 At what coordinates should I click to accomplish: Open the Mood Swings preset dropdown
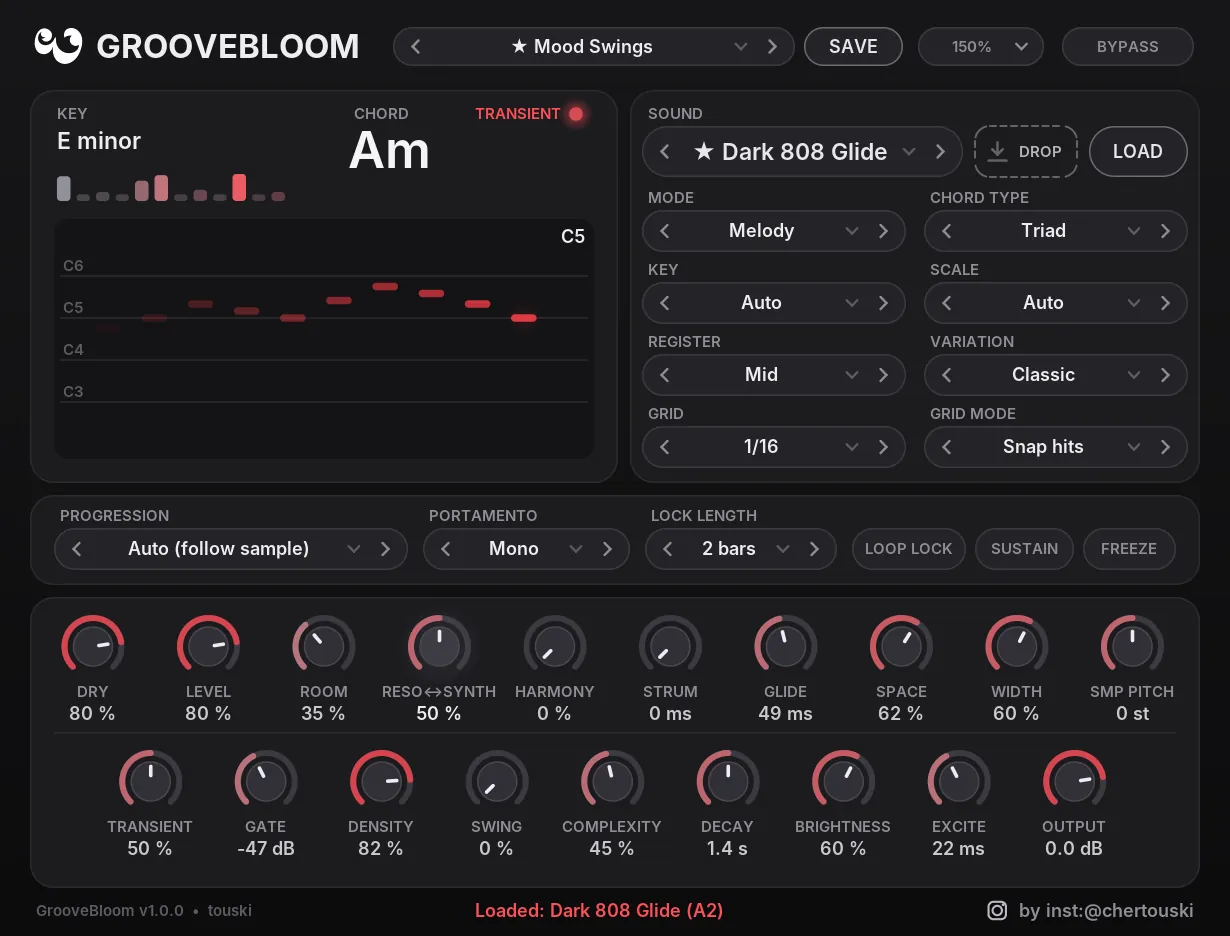(594, 46)
